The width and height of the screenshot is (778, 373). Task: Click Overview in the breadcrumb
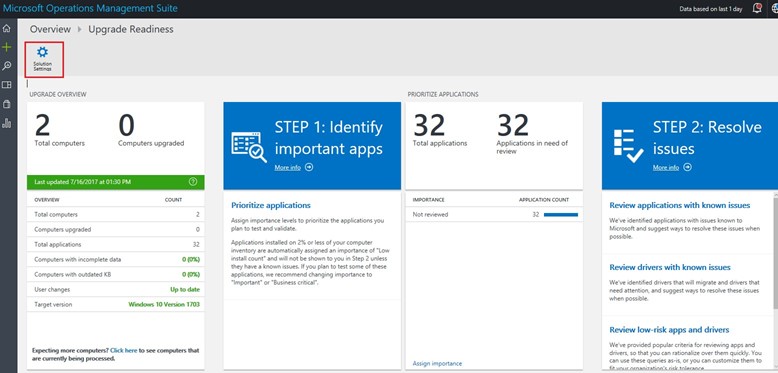tap(50, 29)
